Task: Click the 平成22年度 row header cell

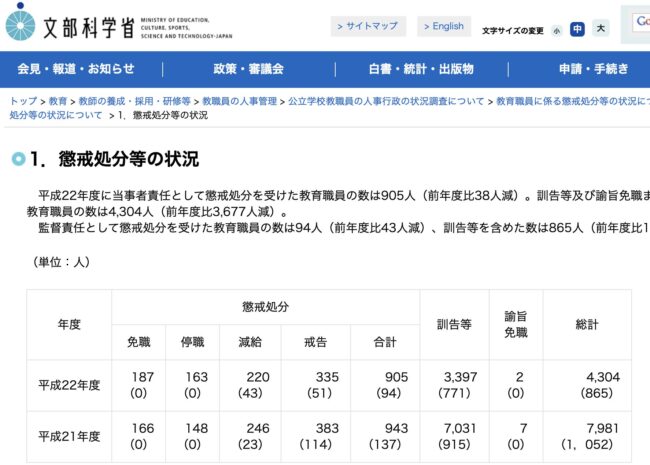Action: coord(69,385)
